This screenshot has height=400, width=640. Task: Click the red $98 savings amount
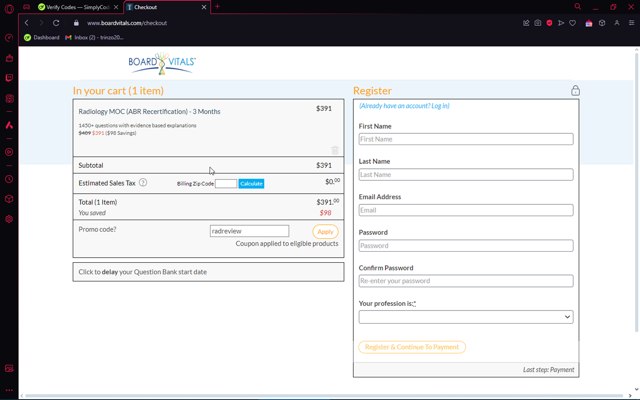[325, 213]
